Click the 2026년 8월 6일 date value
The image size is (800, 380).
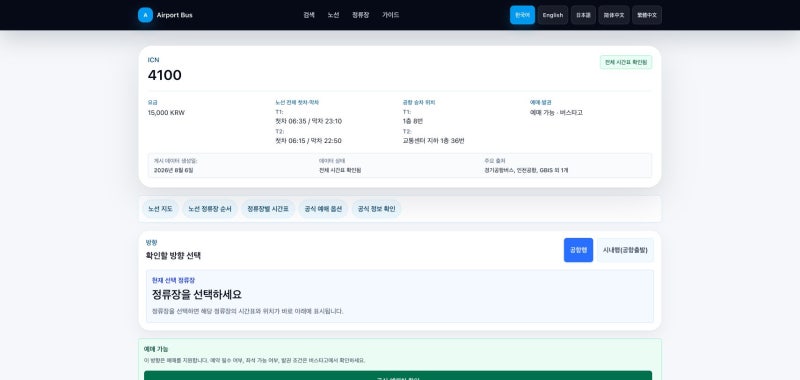coord(173,170)
